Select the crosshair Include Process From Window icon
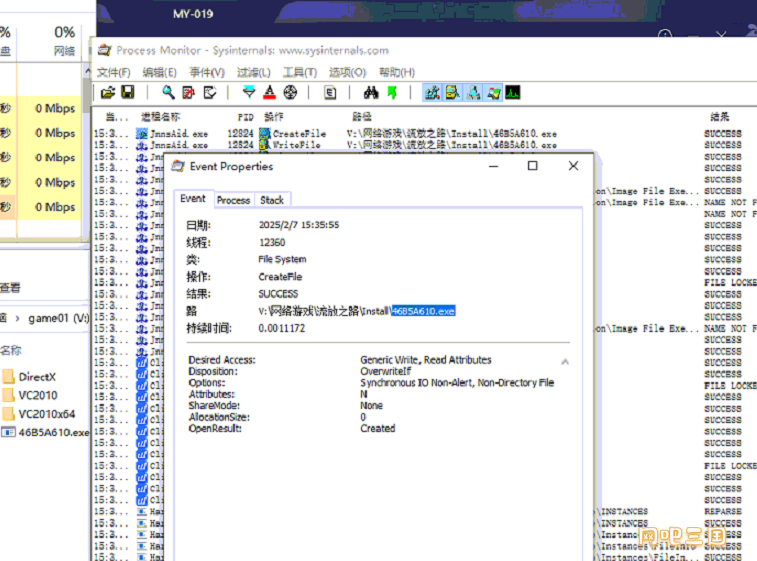 click(x=290, y=92)
